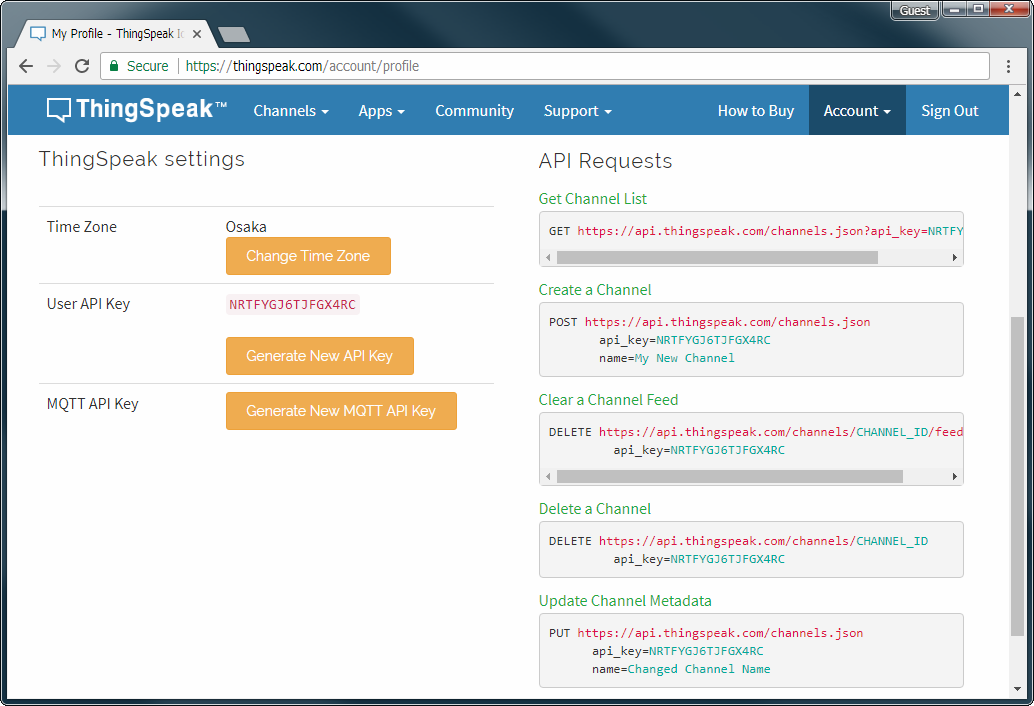The image size is (1034, 706).
Task: Click the address bar URL field
Action: pos(545,66)
